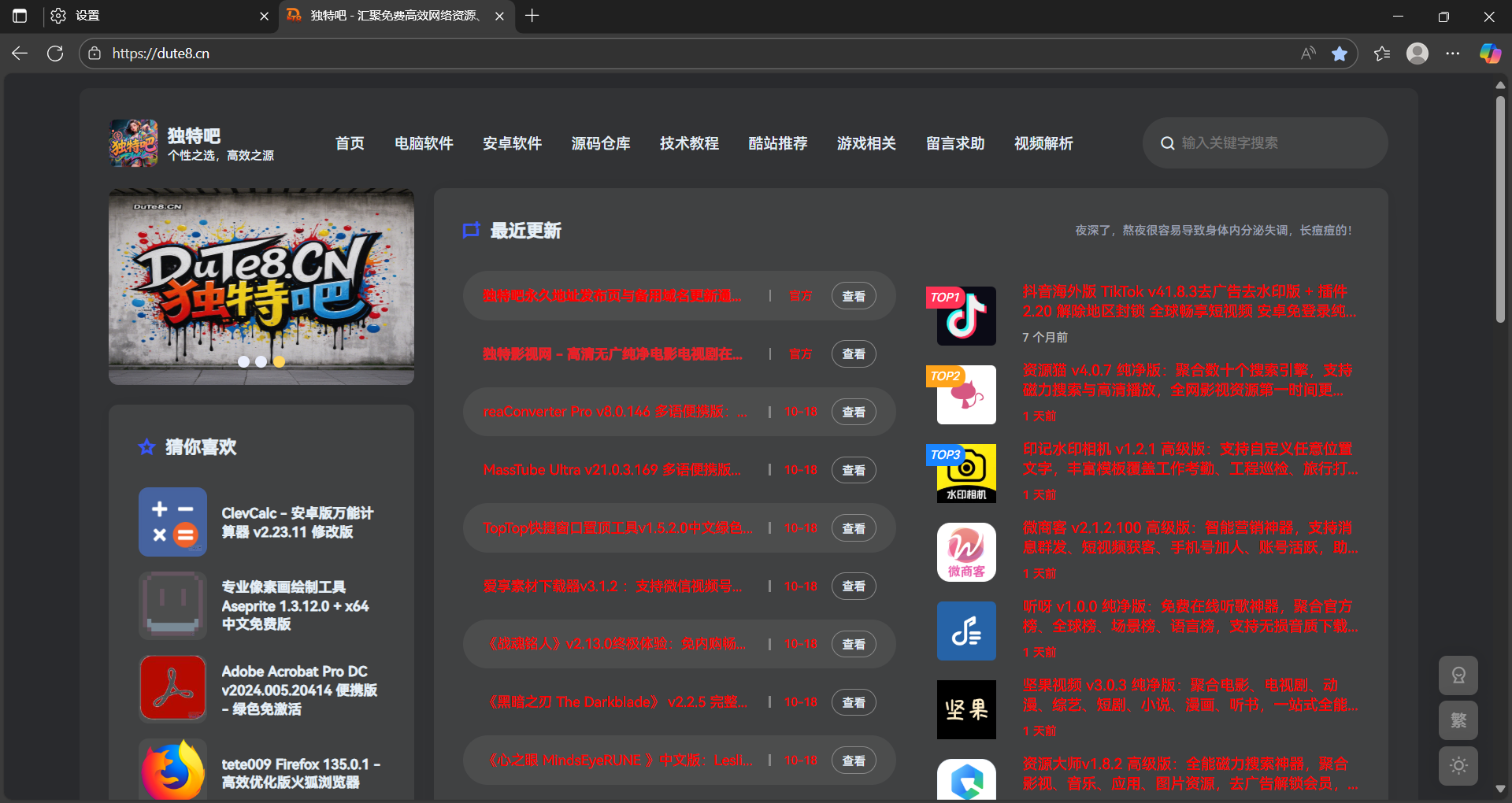View site information lock icon
The height and width of the screenshot is (803, 1512).
pos(94,54)
